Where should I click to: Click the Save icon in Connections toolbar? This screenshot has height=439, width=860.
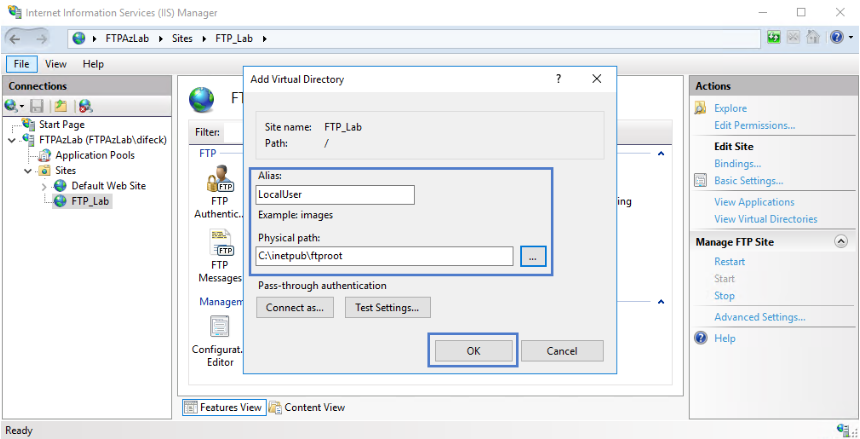click(x=37, y=106)
